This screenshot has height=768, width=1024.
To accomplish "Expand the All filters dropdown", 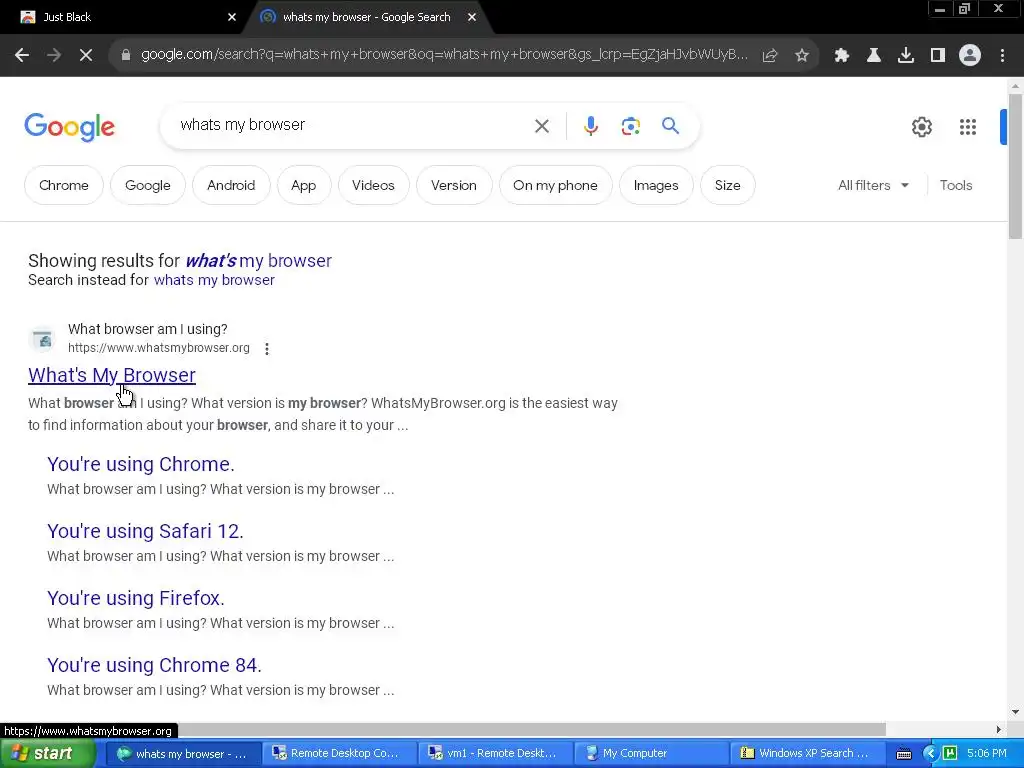I will coord(874,185).
